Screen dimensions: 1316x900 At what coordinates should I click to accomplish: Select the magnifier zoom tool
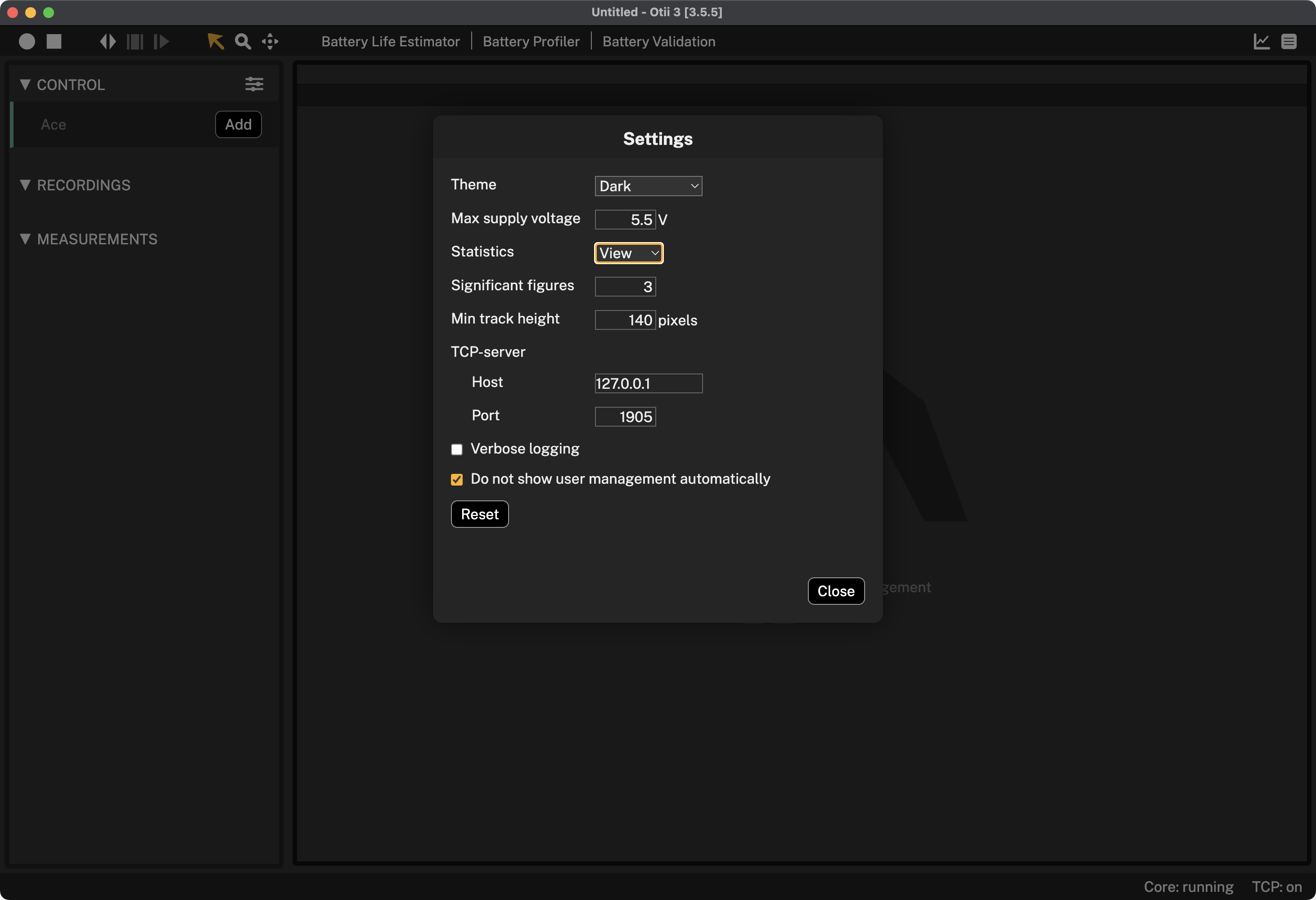[x=243, y=41]
